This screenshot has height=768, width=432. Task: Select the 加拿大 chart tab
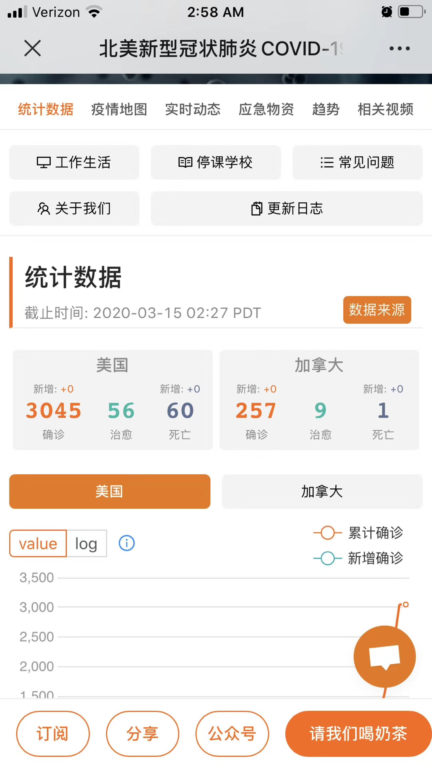[x=322, y=491]
